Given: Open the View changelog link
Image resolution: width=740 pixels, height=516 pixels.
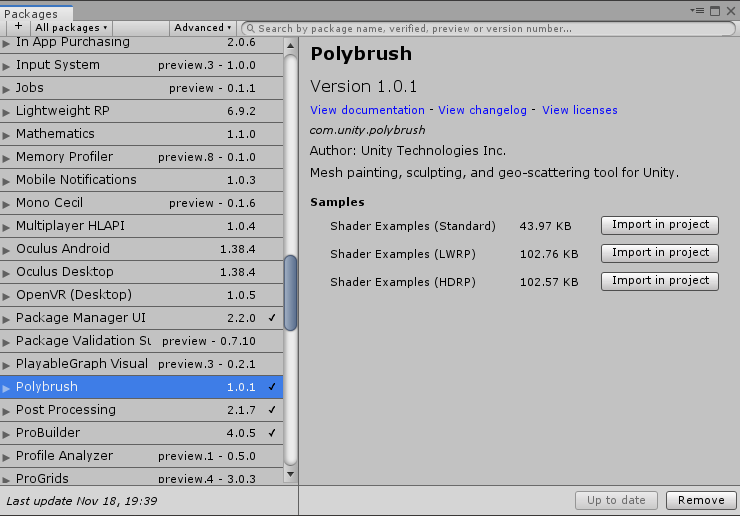Looking at the screenshot, I should click(482, 110).
